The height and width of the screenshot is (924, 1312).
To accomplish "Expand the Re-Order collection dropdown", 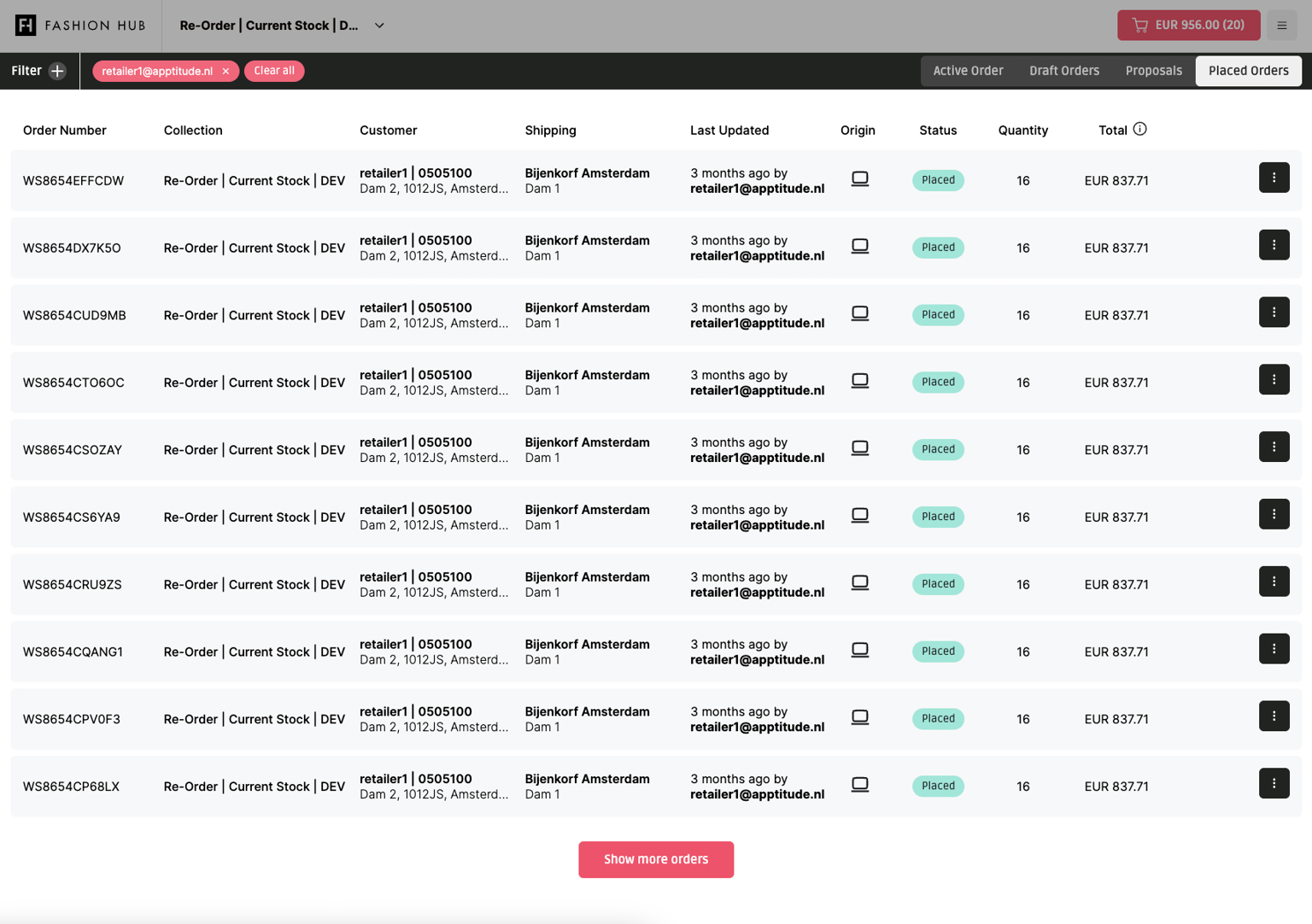I will coord(379,26).
